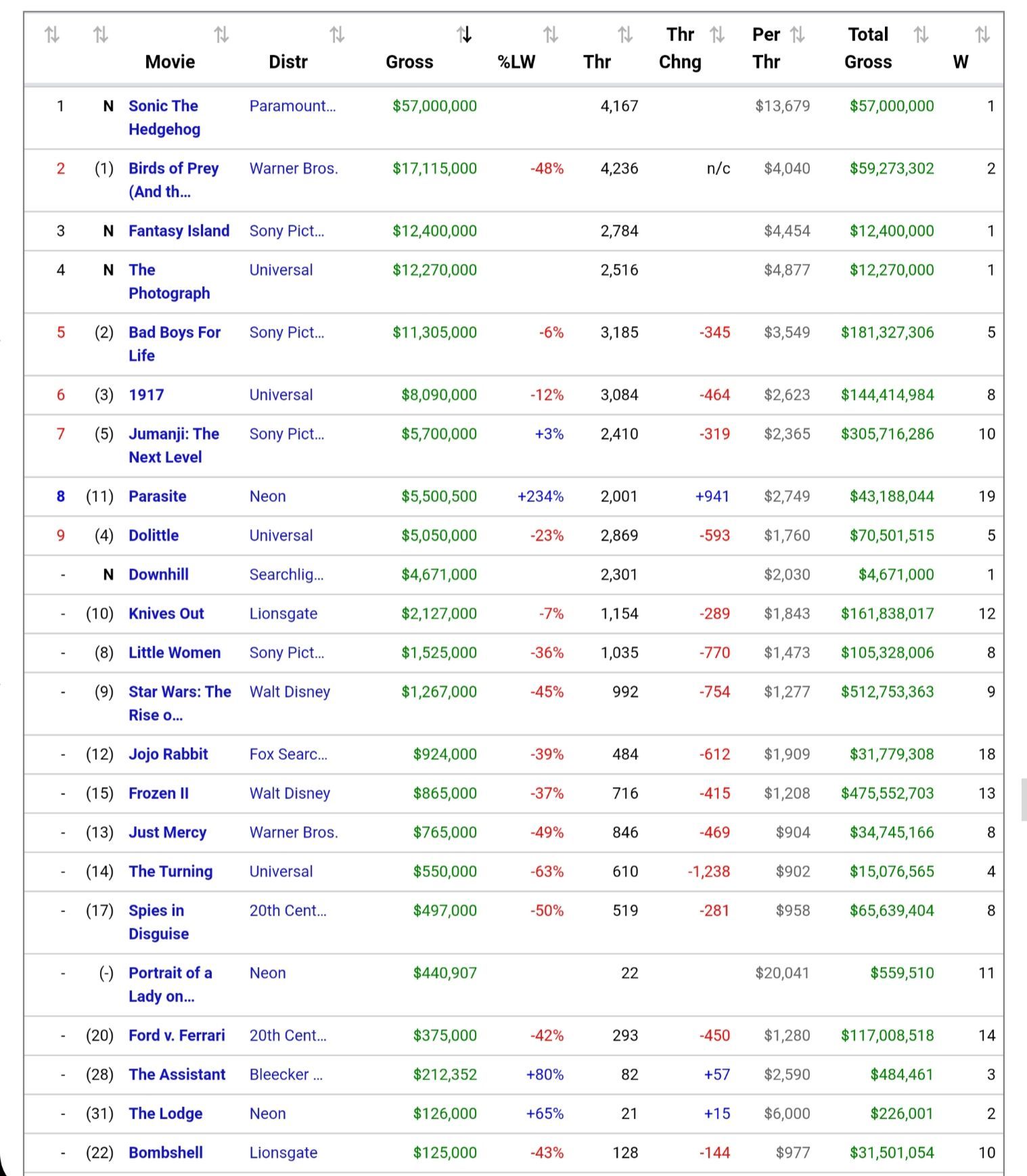
Task: Sort by weeks W column arrows
Action: 983,34
